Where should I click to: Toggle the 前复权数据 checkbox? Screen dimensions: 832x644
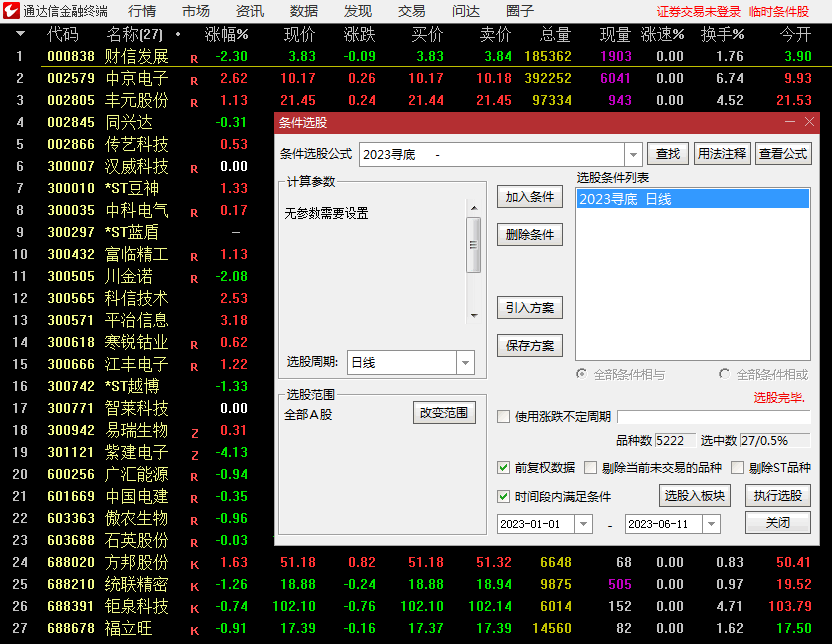tap(504, 467)
